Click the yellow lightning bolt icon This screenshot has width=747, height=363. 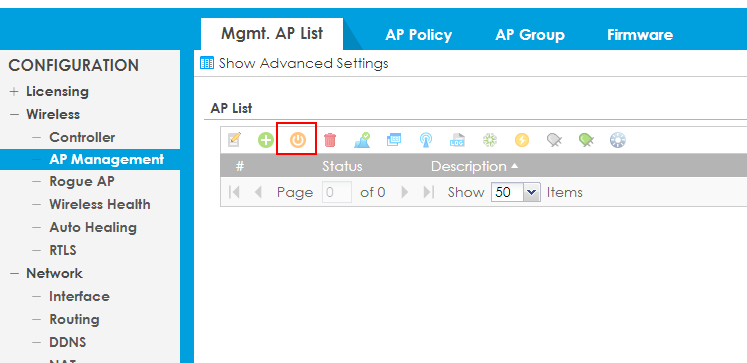(522, 140)
